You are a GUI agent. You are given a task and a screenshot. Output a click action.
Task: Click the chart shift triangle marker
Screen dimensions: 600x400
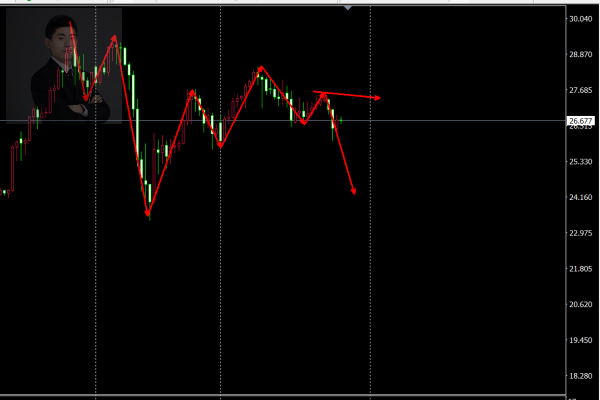coord(347,8)
